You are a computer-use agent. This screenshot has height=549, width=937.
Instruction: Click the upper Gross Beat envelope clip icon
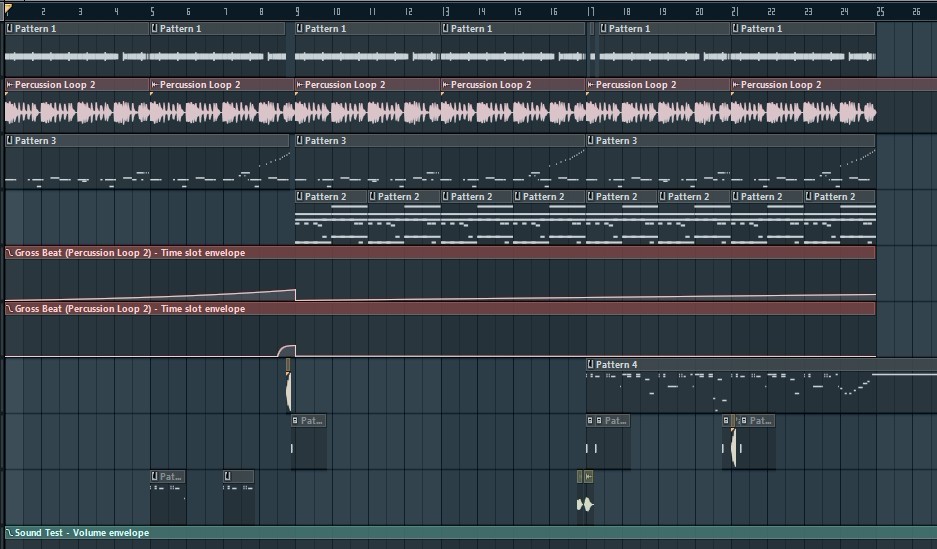coord(10,253)
